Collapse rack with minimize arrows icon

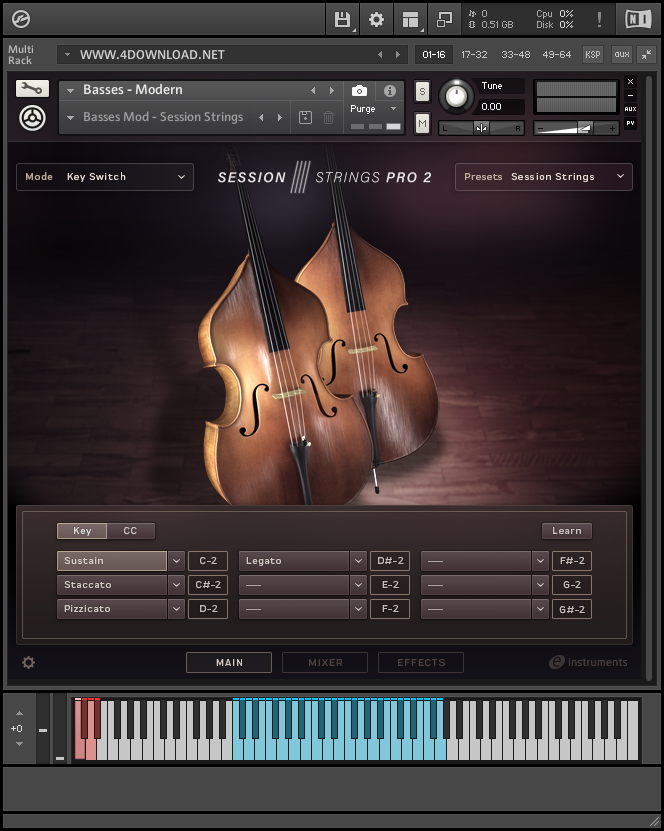(x=647, y=54)
